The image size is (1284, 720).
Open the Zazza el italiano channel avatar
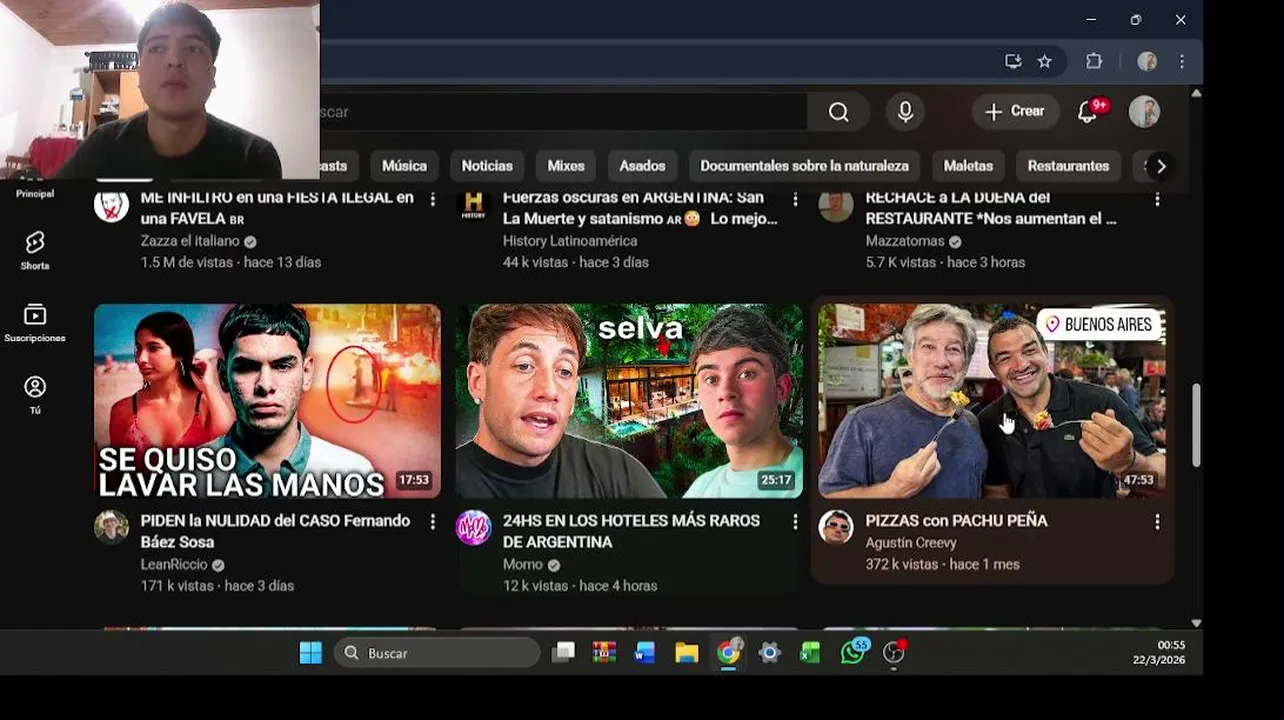[112, 204]
